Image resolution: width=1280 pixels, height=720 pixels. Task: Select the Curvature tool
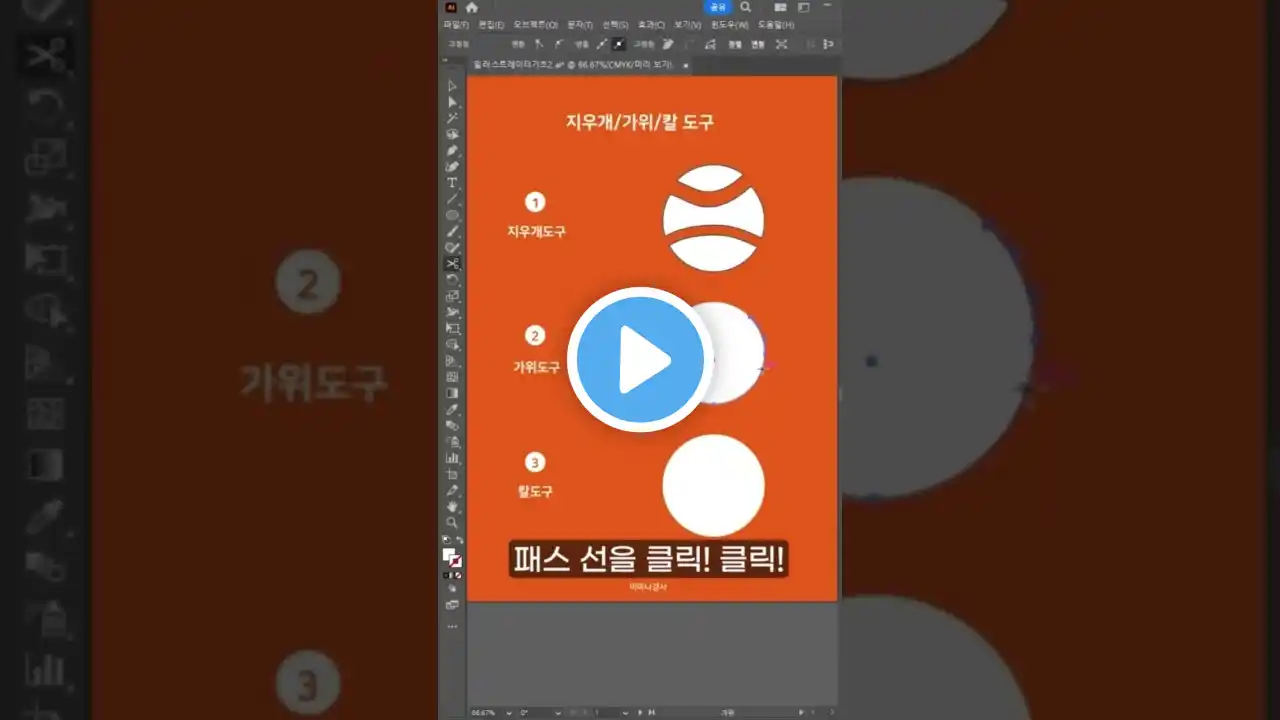click(453, 166)
